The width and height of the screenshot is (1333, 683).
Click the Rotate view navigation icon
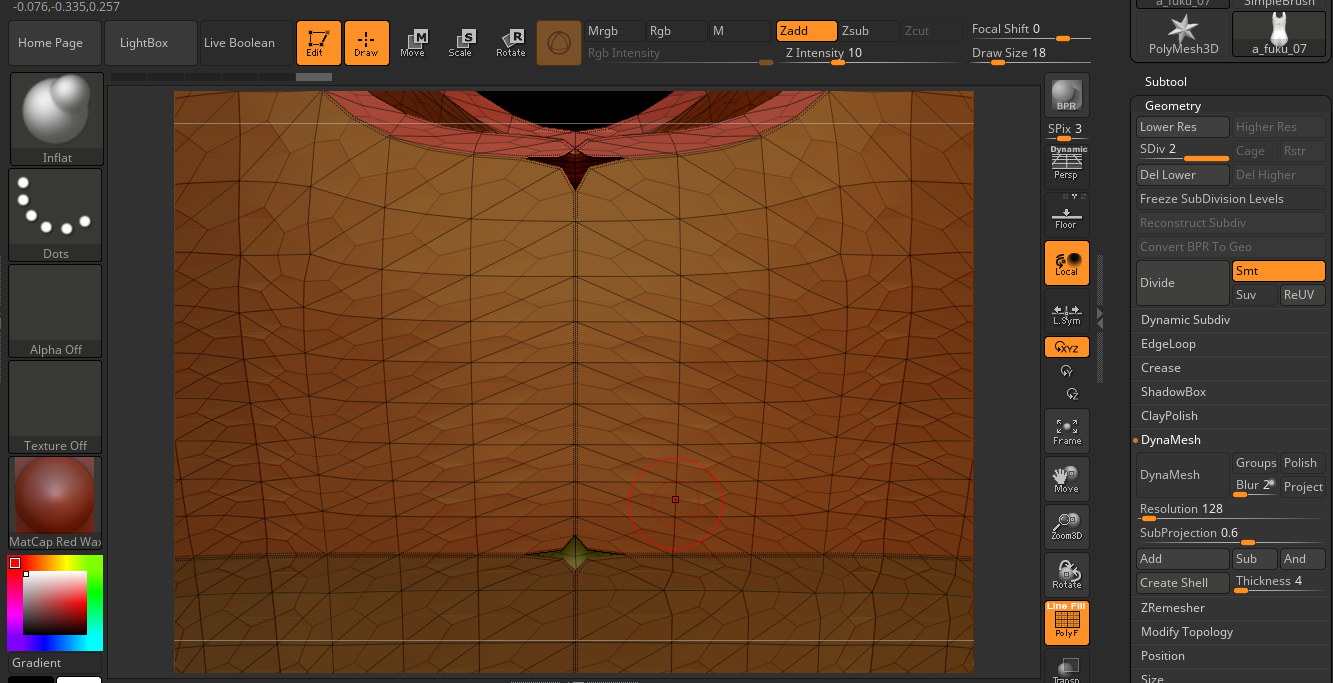point(1067,575)
